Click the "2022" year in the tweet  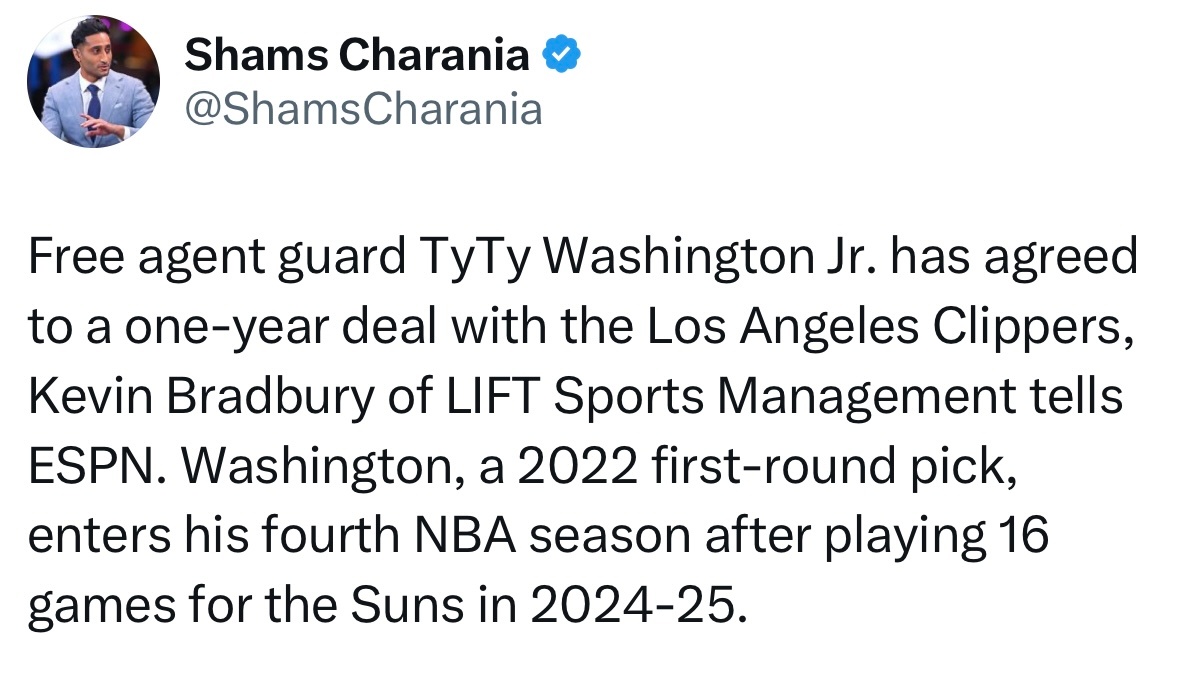tap(577, 466)
